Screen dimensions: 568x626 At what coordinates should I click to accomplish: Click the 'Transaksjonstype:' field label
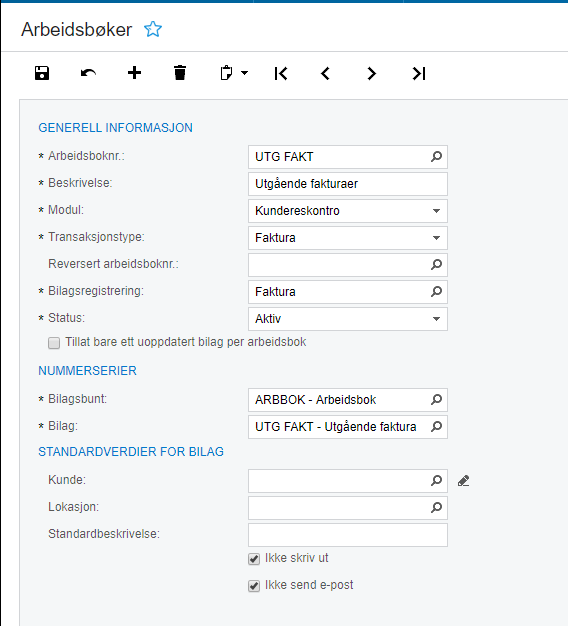pyautogui.click(x=96, y=237)
